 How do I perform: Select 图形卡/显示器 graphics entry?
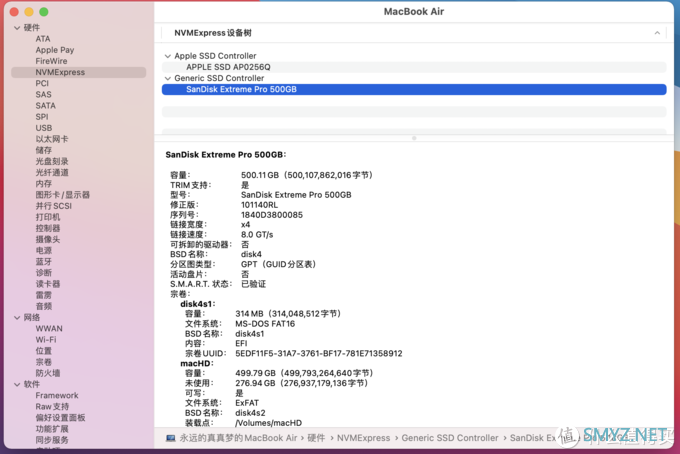click(x=62, y=195)
